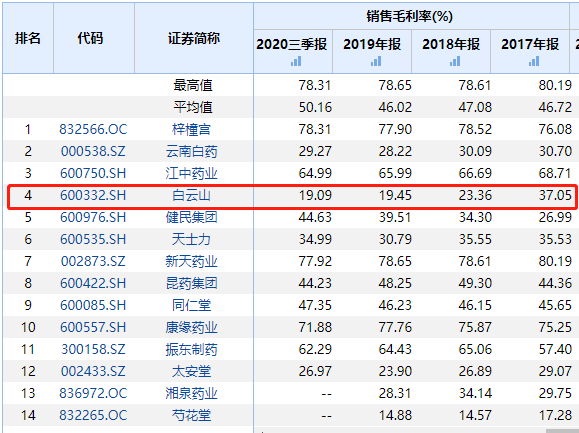Open security 太安堂
The image size is (579, 433).
pos(192,371)
